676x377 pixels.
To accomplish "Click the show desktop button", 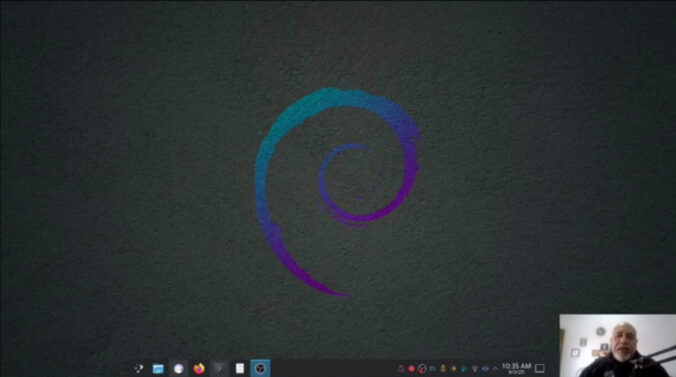I will coord(539,368).
